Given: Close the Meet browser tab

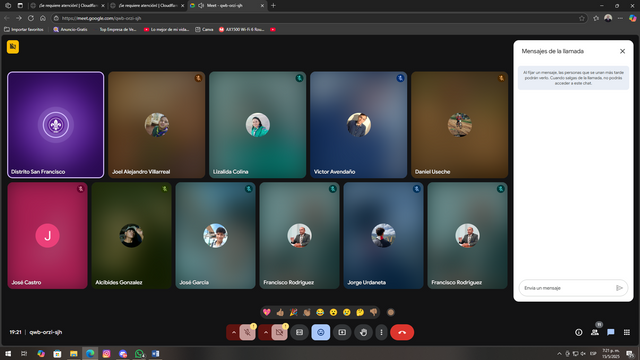Looking at the screenshot, I should point(262,6).
